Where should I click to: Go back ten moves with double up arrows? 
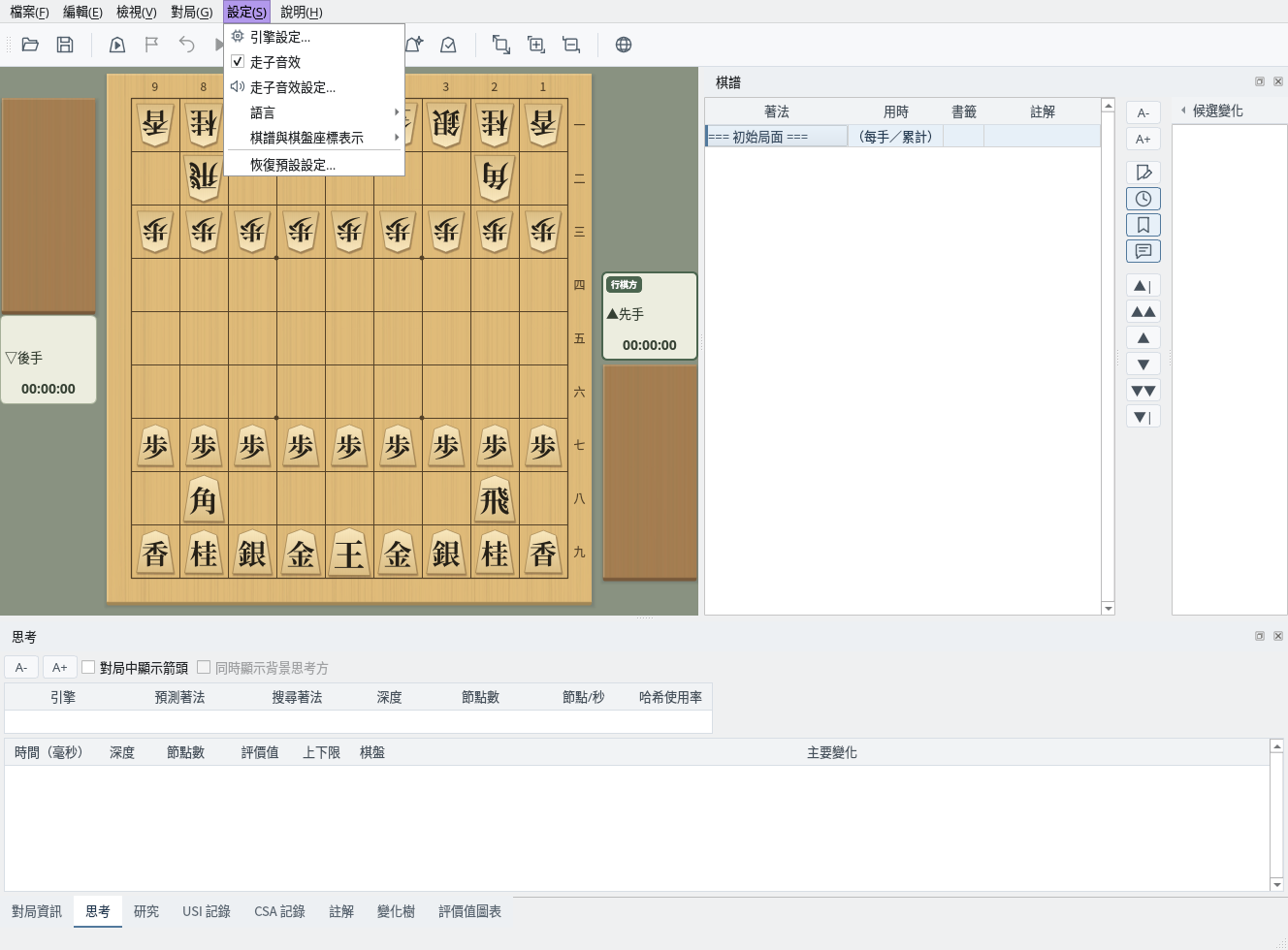point(1143,312)
